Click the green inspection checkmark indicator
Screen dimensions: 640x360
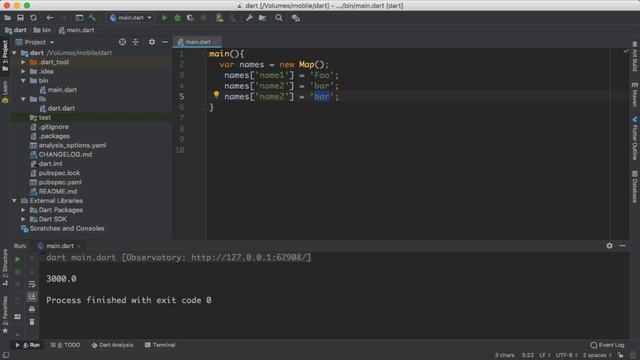(626, 51)
